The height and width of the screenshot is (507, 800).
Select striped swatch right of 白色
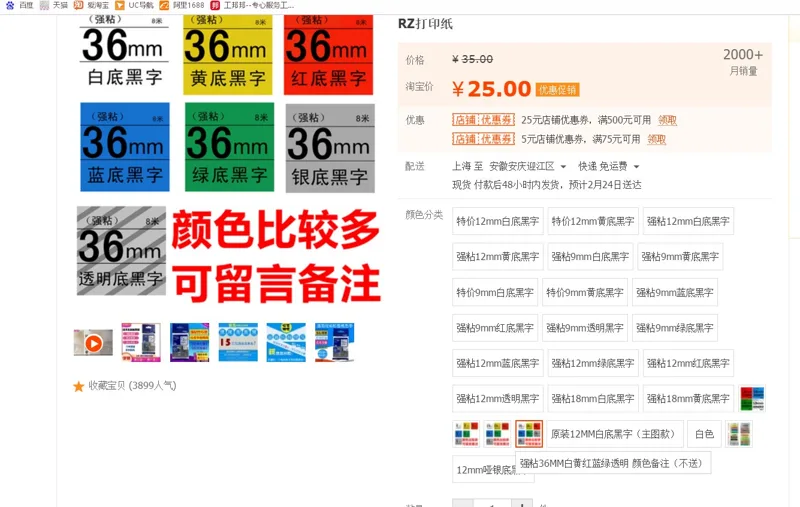pyautogui.click(x=739, y=434)
